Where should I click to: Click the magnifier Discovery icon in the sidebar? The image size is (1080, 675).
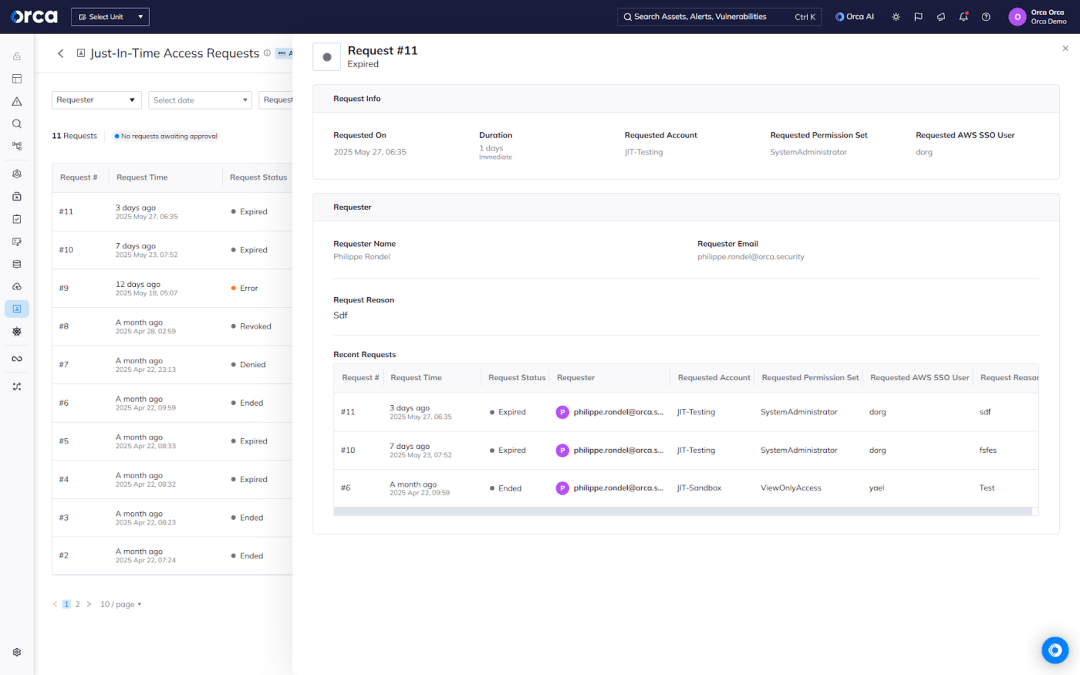17,124
